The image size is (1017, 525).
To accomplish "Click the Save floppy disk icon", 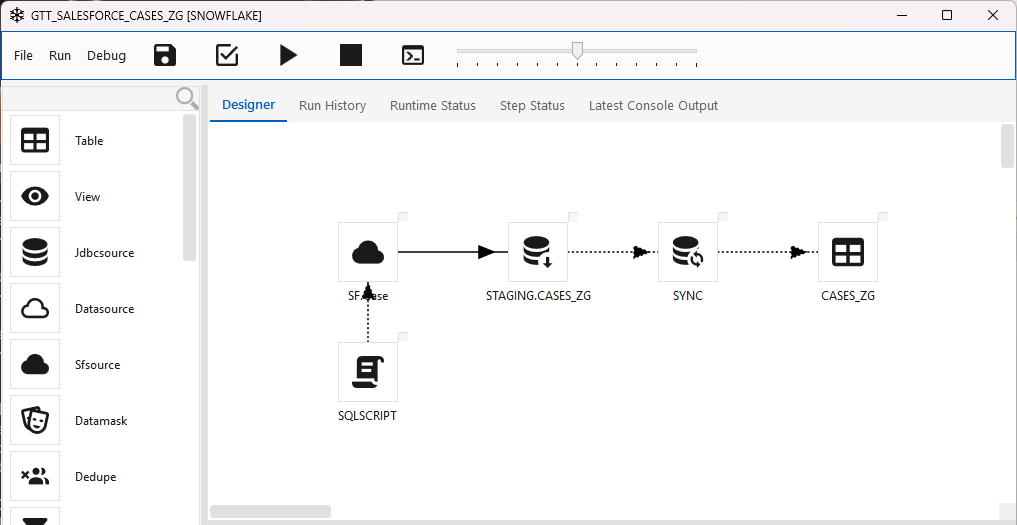I will 165,55.
